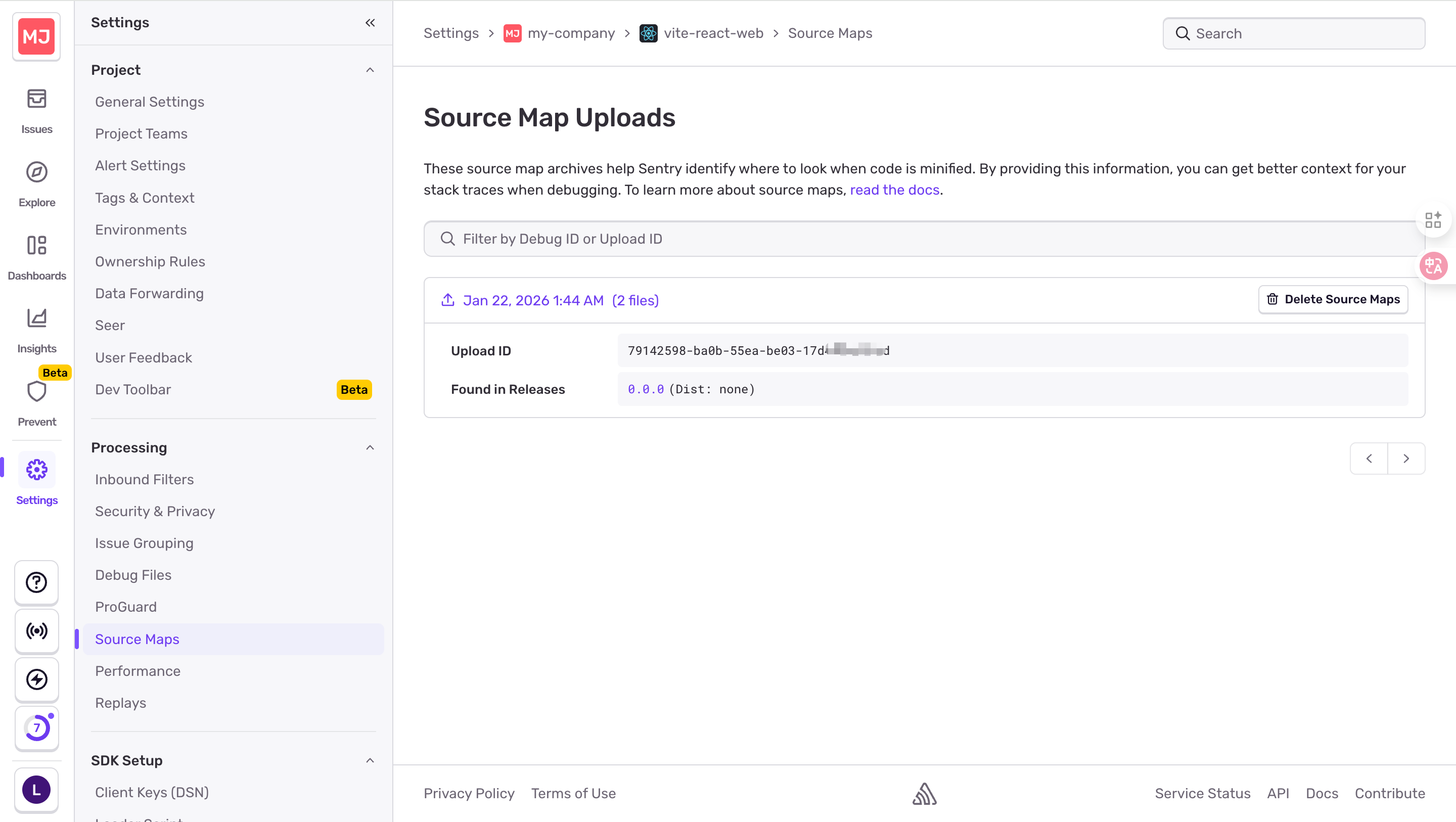Open release 0.0.0 link
The image size is (1456, 822).
[646, 389]
